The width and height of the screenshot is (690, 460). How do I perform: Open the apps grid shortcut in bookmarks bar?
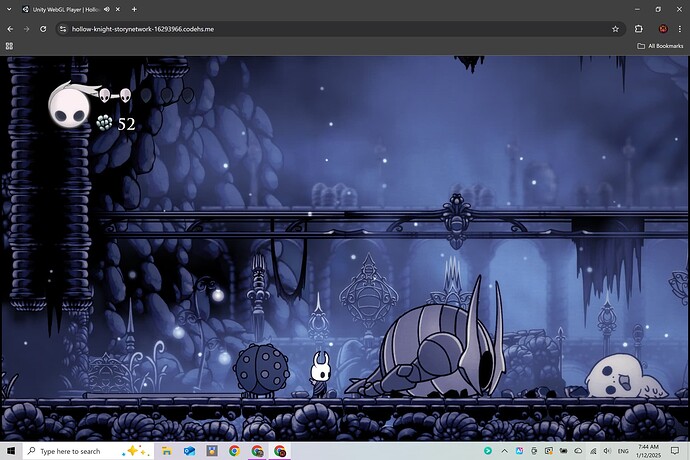[9, 46]
